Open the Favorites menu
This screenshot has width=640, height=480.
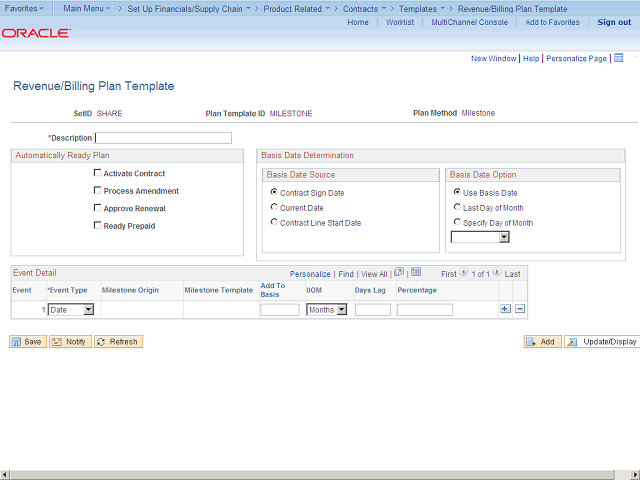point(24,8)
